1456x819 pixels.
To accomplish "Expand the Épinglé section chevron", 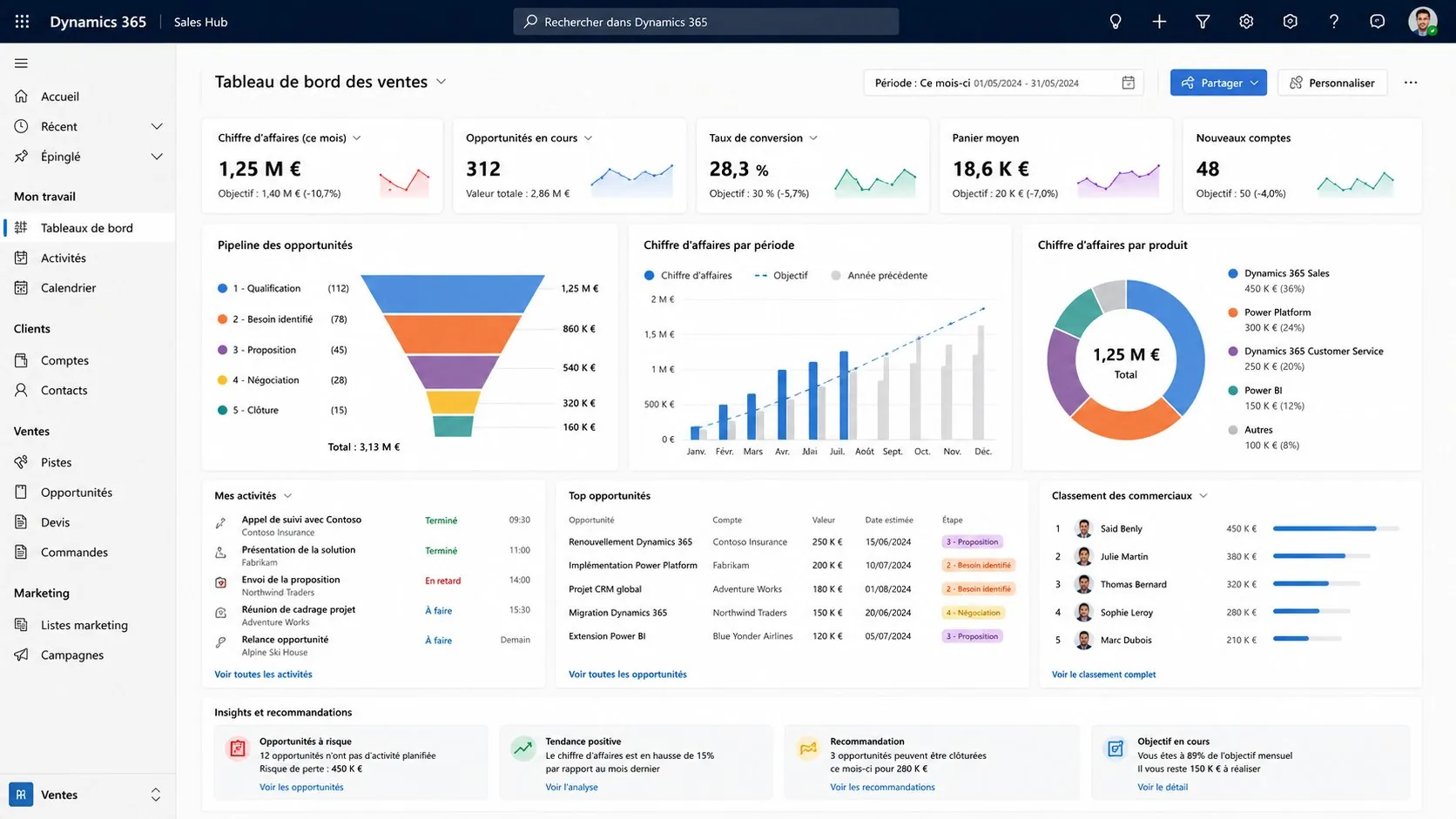I will pyautogui.click(x=157, y=157).
